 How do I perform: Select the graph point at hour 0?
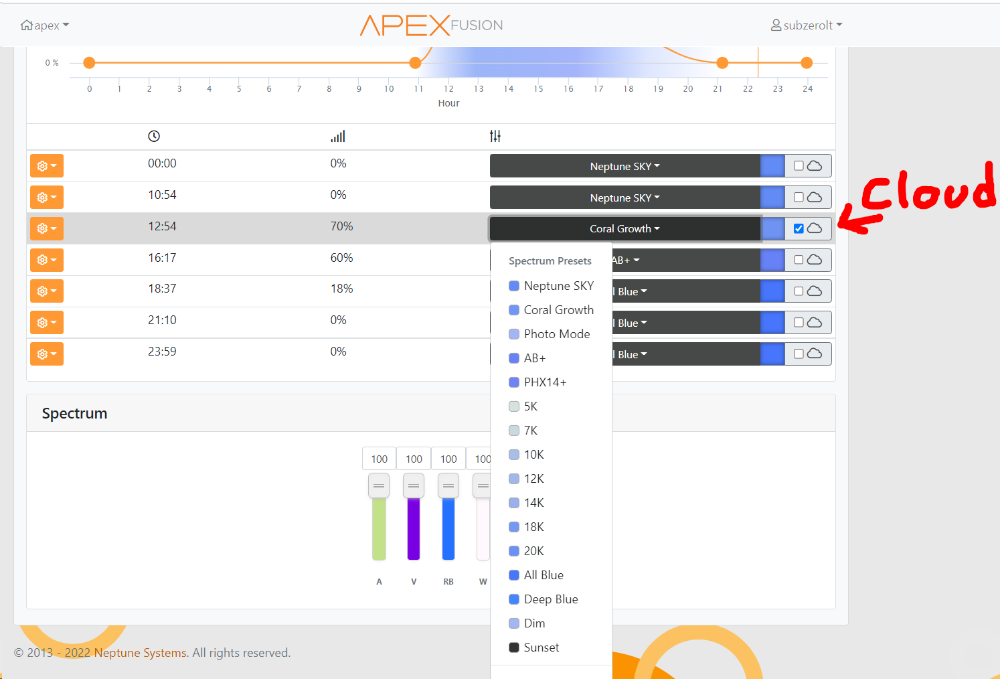coord(89,62)
